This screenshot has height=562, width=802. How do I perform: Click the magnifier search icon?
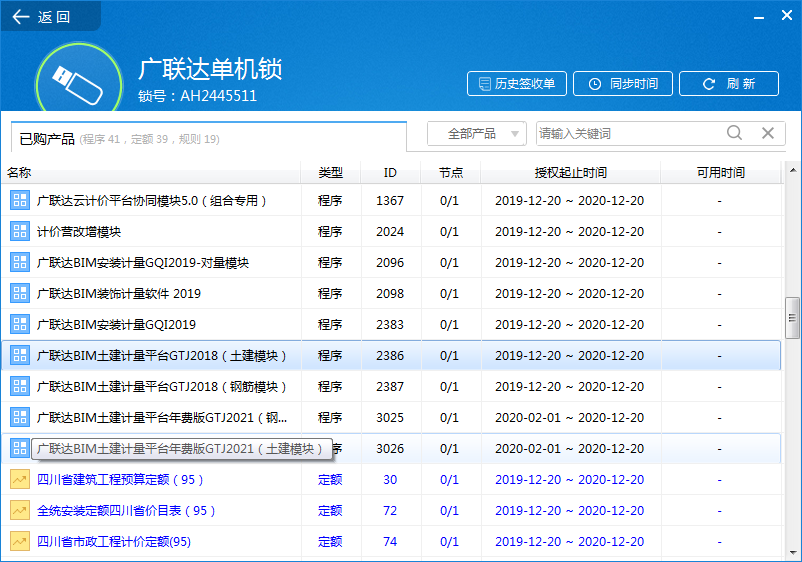[734, 133]
